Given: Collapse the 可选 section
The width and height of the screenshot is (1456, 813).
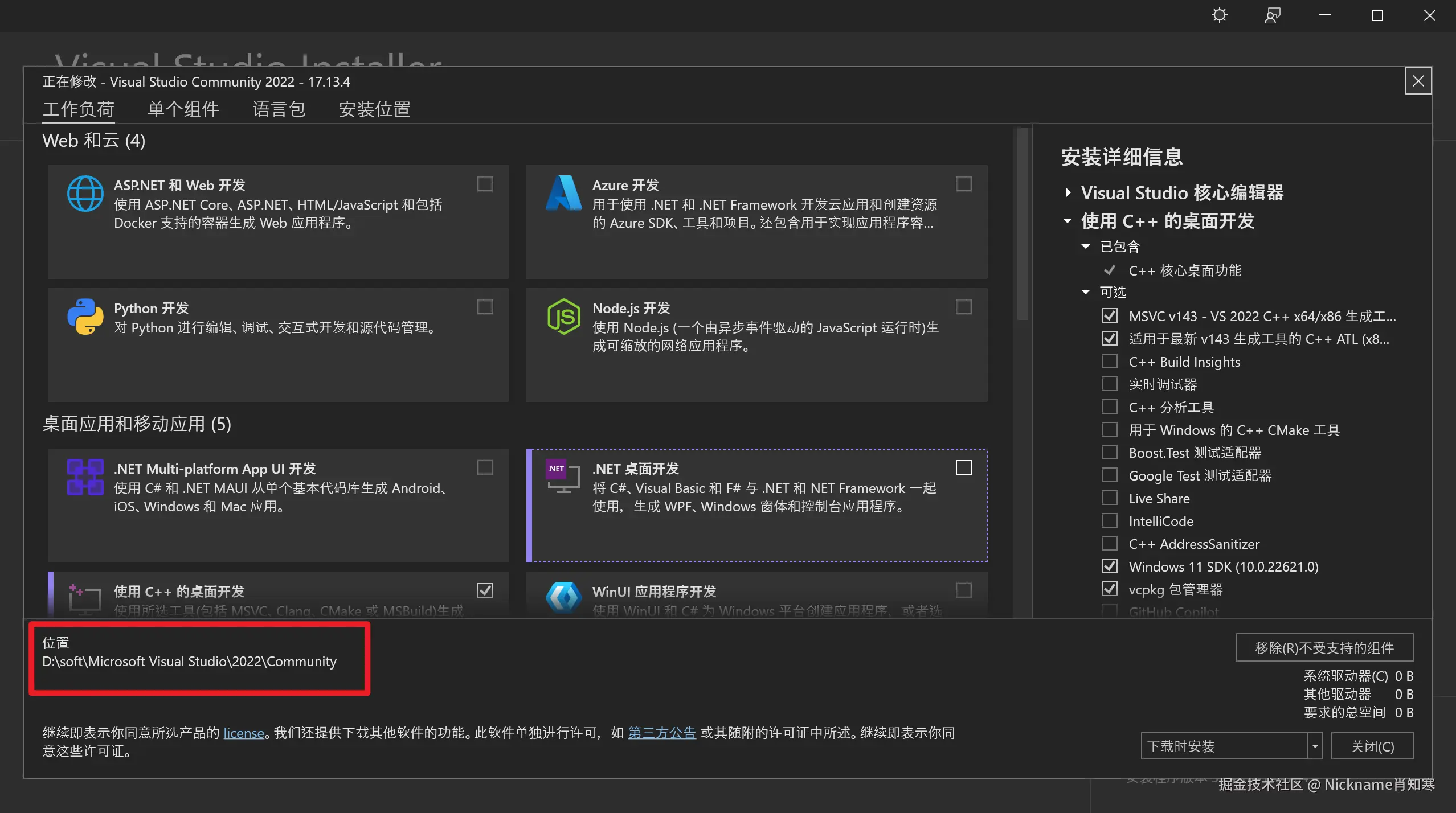Looking at the screenshot, I should click(1086, 292).
